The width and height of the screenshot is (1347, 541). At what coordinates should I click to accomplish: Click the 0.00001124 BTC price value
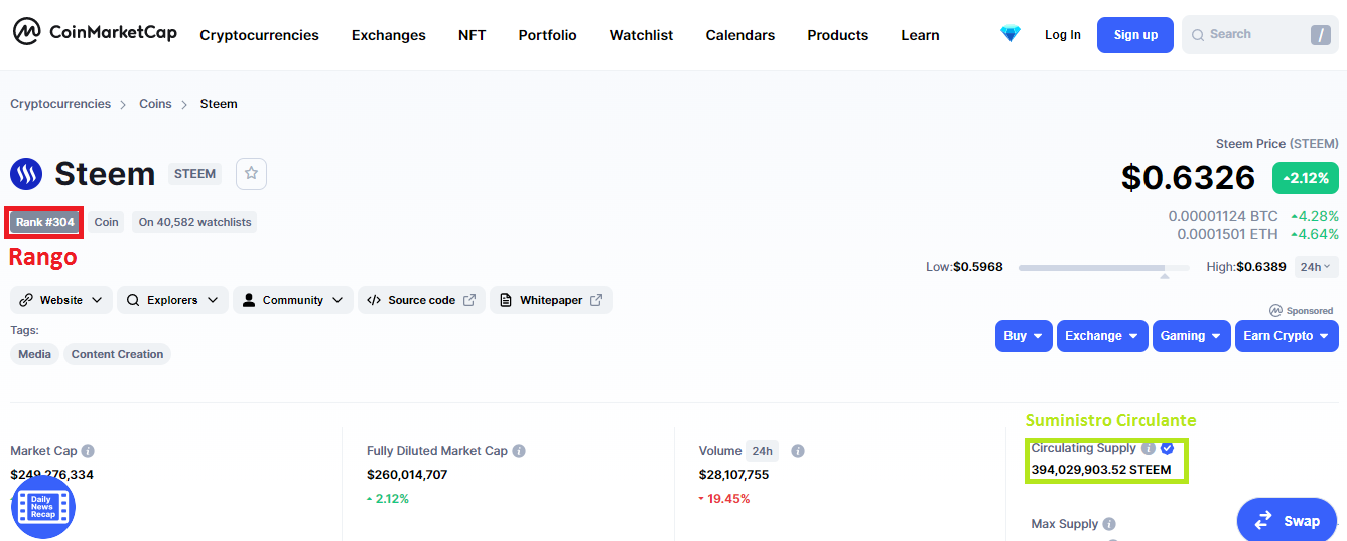click(x=1223, y=216)
